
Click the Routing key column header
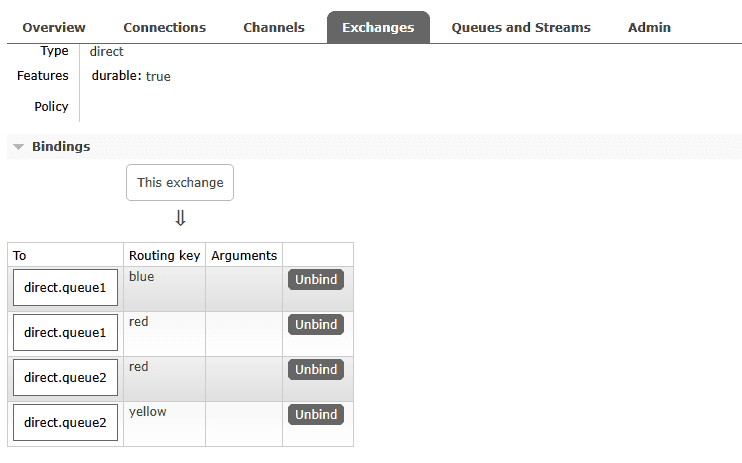[x=165, y=256]
